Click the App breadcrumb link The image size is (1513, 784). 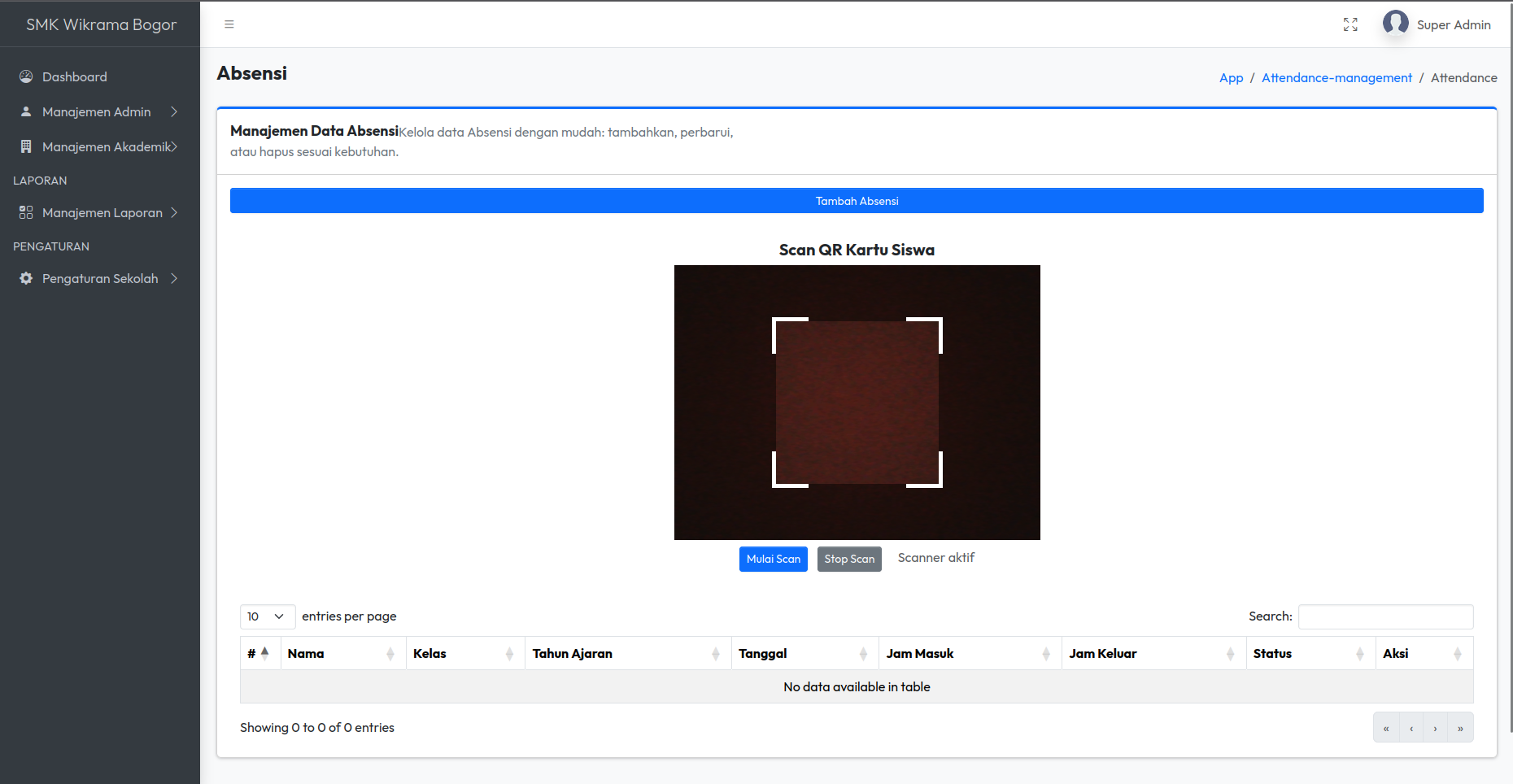[x=1231, y=77]
